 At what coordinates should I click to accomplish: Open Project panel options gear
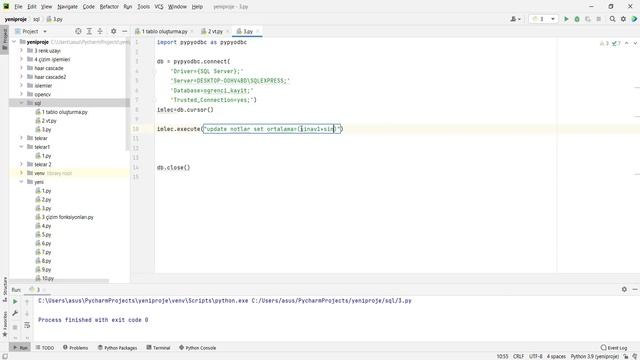[113, 31]
